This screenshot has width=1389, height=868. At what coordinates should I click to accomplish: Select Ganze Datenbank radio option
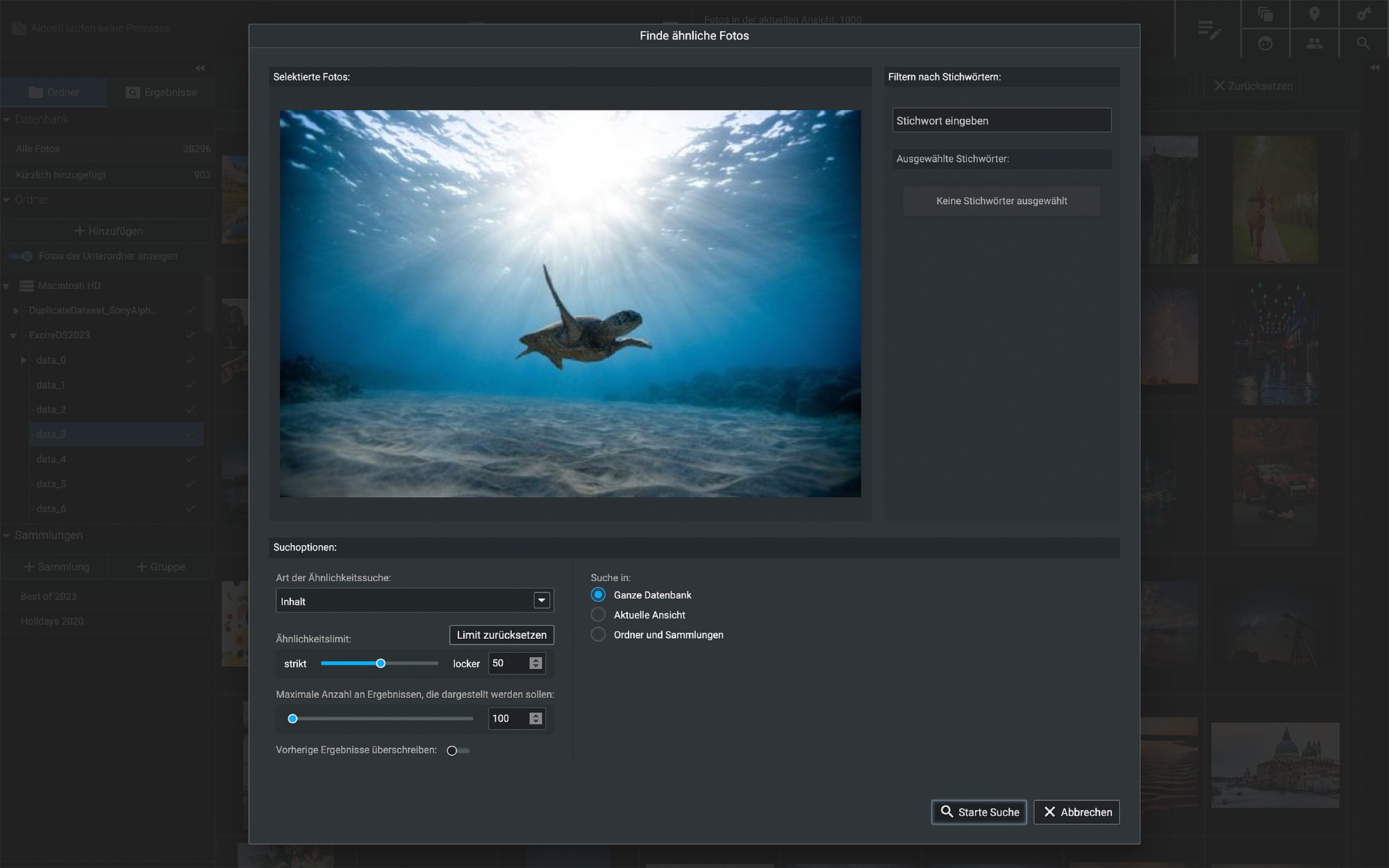click(x=598, y=595)
